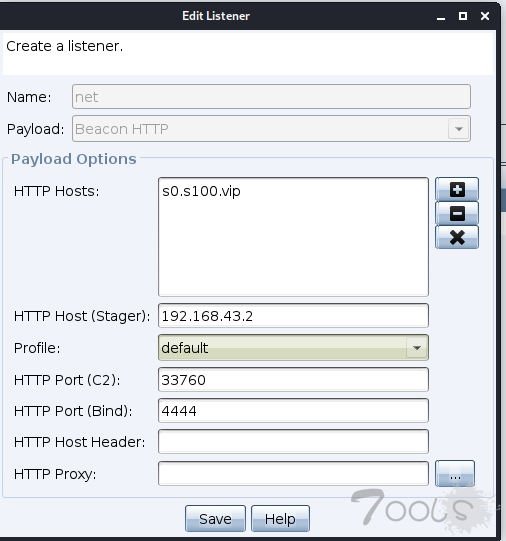Image resolution: width=506 pixels, height=541 pixels.
Task: Open the Profile dropdown arrow
Action: click(x=417, y=347)
